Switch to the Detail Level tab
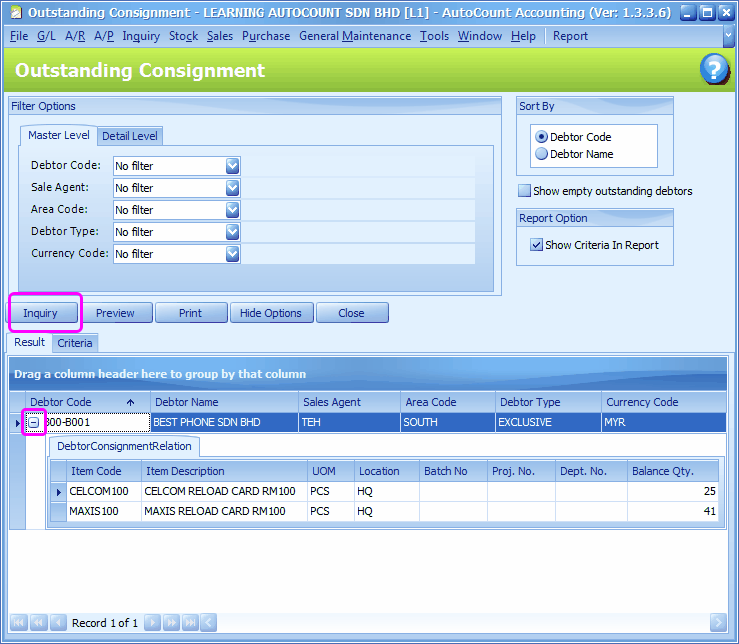The height and width of the screenshot is (644, 739). click(130, 136)
